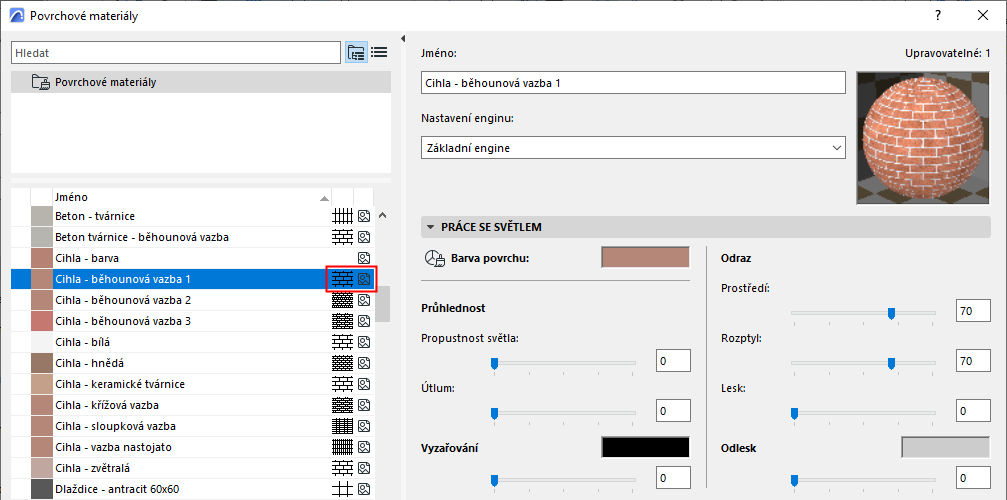
Task: Click hatch icon of Cihla - bílá row
Action: pyautogui.click(x=342, y=341)
